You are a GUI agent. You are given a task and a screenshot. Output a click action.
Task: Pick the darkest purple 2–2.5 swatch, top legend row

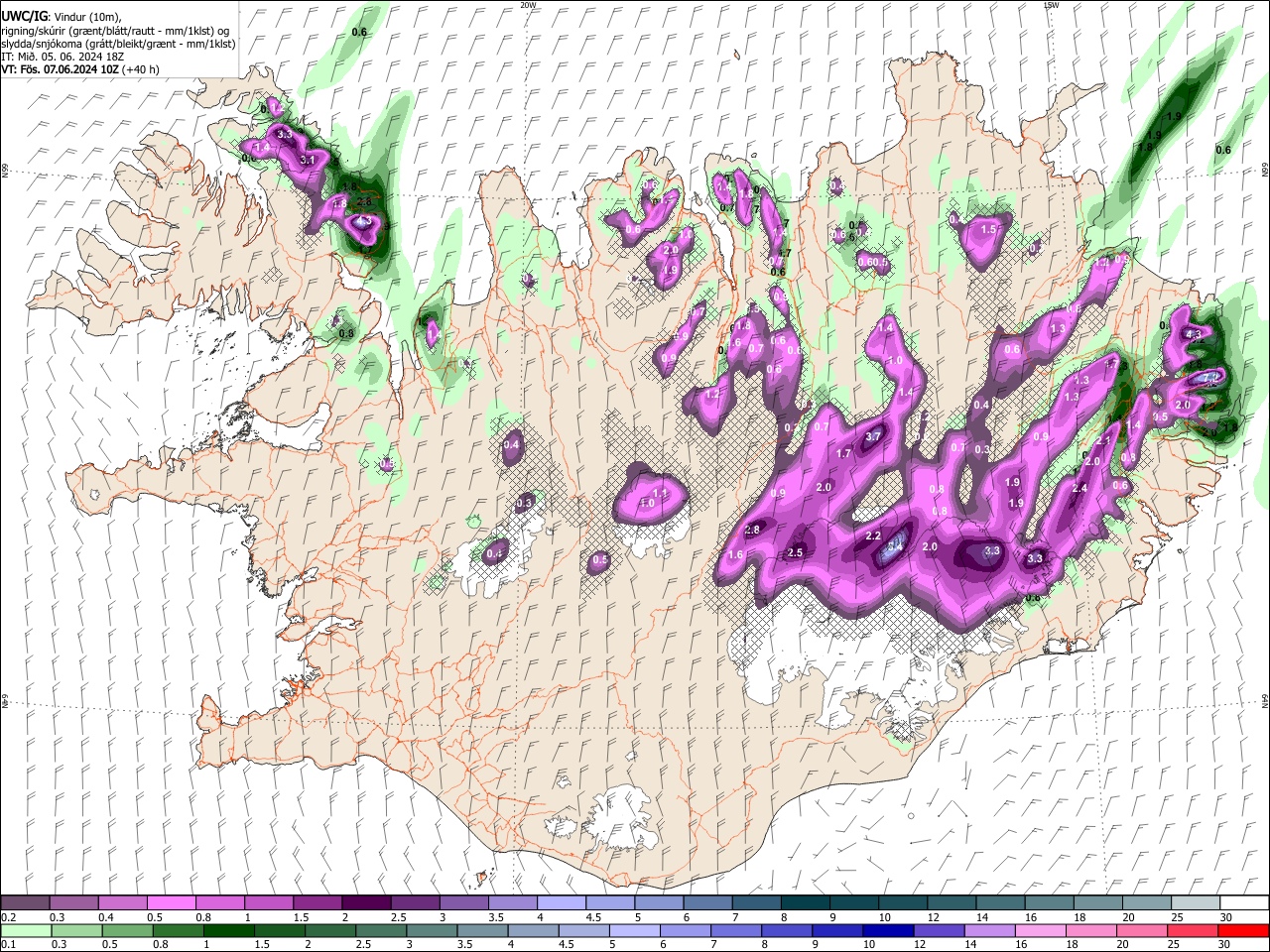[365, 903]
